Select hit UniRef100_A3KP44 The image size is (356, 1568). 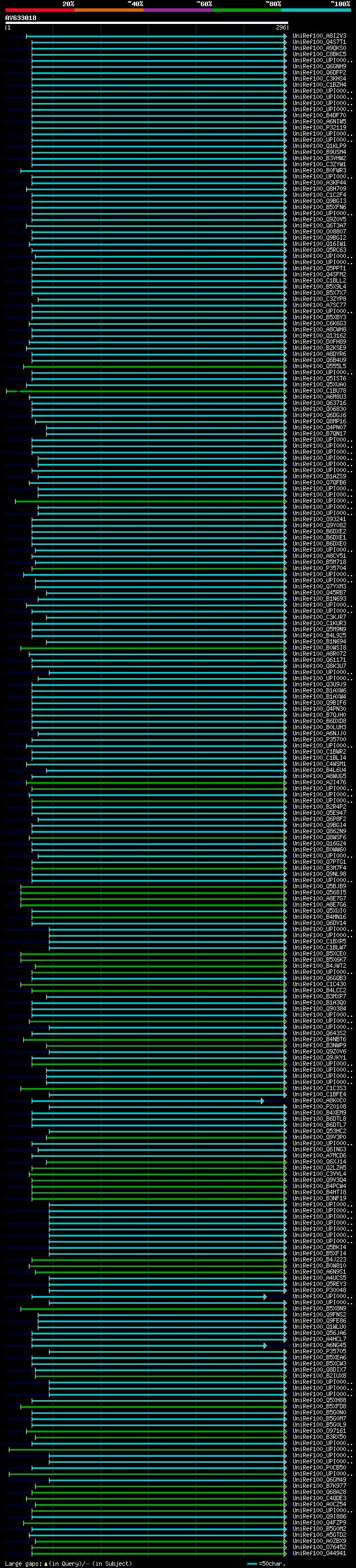(x=319, y=182)
